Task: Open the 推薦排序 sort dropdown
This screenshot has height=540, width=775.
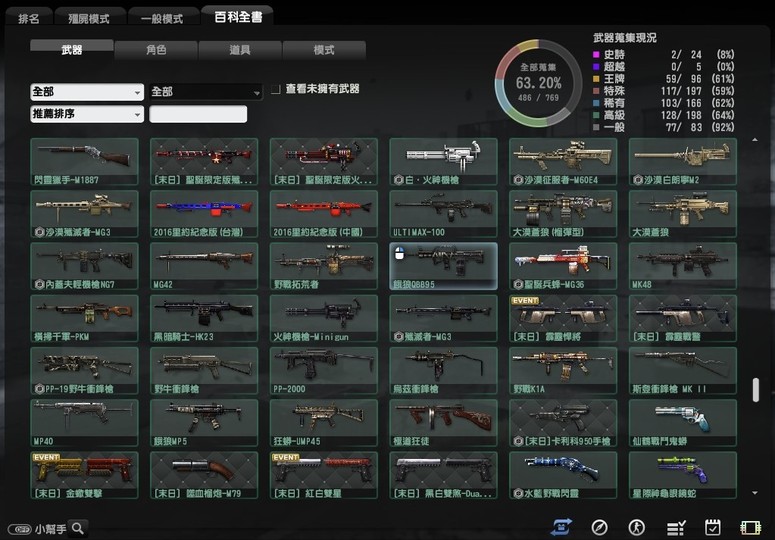Action: tap(87, 114)
